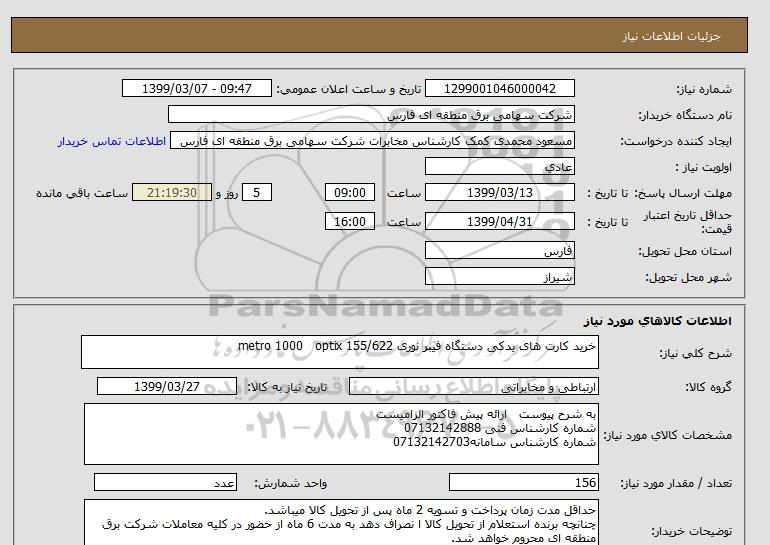The height and width of the screenshot is (545, 770).
Task: Select the section heading 'اطلاعات کالاهای مورد نیاز'
Action: (658, 321)
